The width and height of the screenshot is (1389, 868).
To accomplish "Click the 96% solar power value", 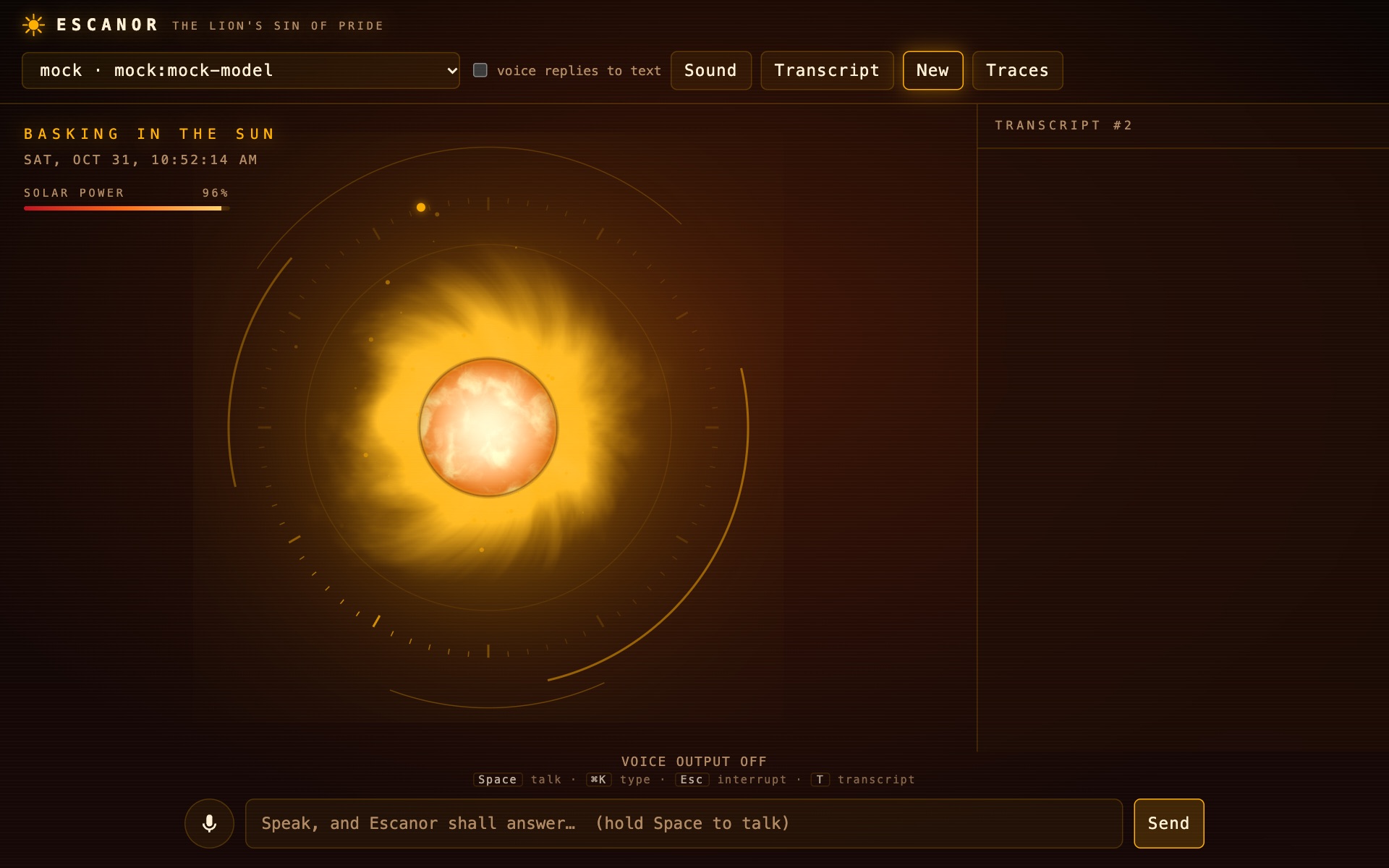I will pyautogui.click(x=215, y=193).
